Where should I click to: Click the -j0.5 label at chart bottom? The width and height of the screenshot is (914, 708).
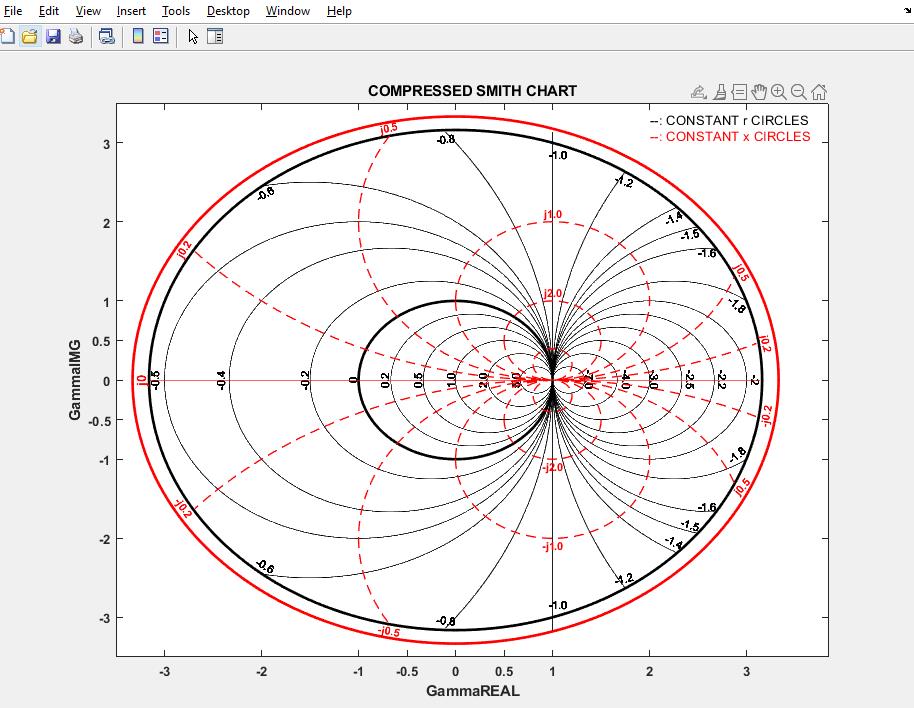pyautogui.click(x=389, y=632)
